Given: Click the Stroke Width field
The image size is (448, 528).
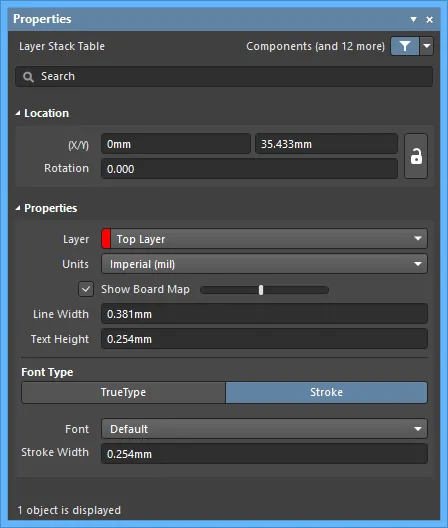Looking at the screenshot, I should point(264,454).
